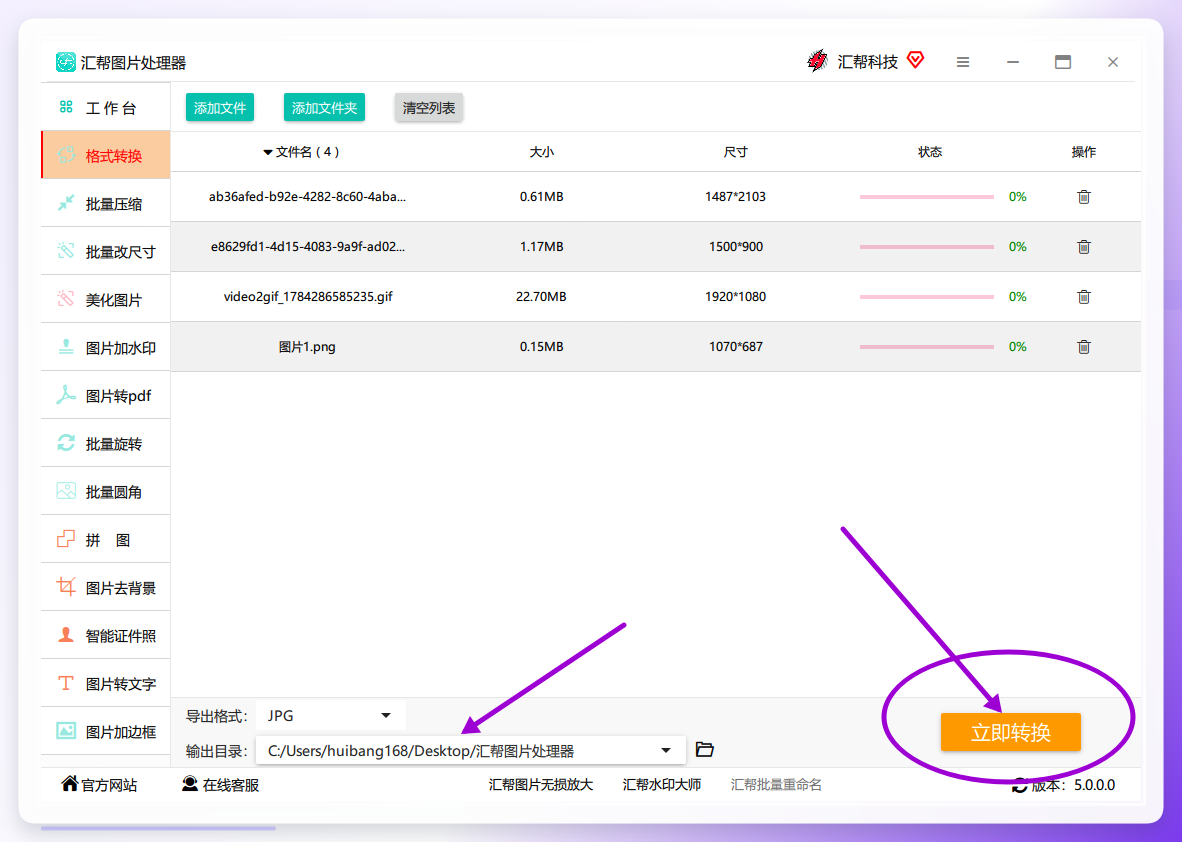Expand the 输出目录 path dropdown arrow
The image size is (1182, 842).
666,751
